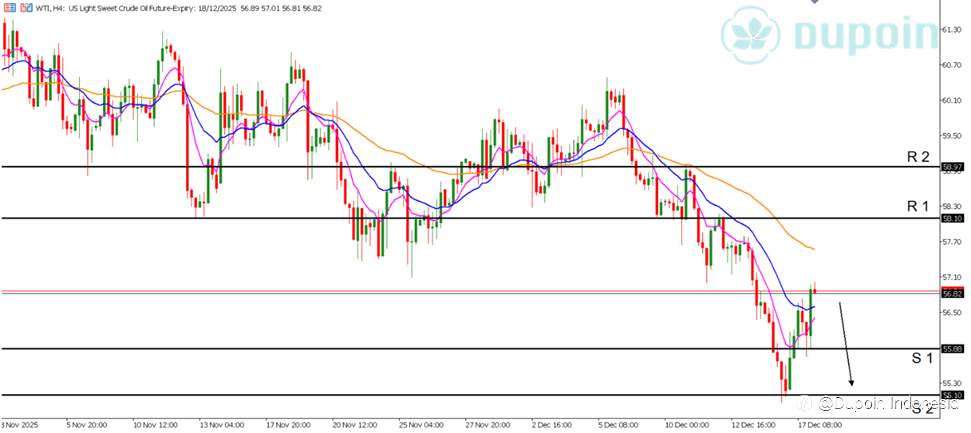Select the R 1 resistance label
The width and height of the screenshot is (971, 433).
(x=918, y=207)
